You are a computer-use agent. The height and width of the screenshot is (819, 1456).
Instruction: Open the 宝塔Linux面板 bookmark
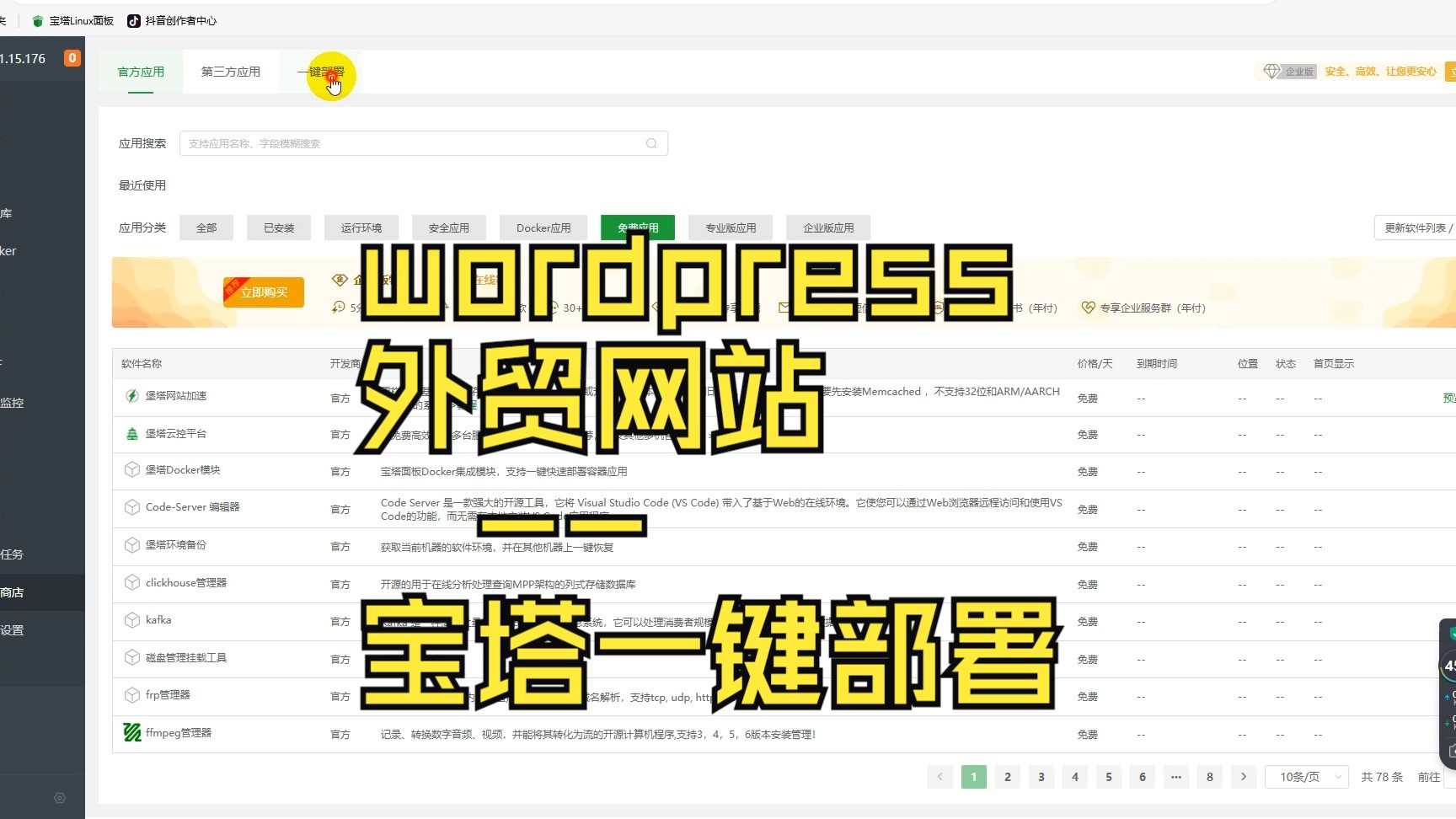pos(73,20)
